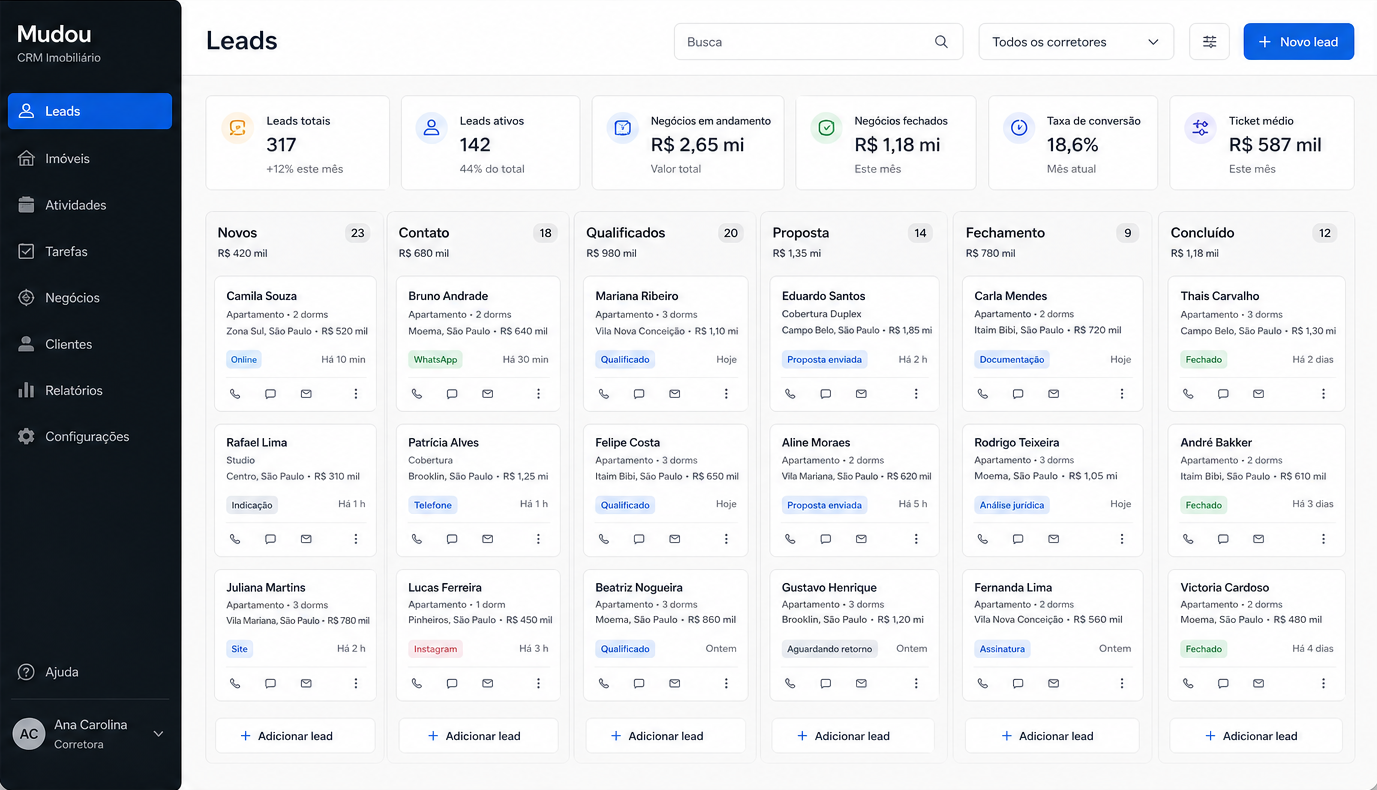
Task: Click the Assinatura tag on Fernanda Lima
Action: point(1002,649)
